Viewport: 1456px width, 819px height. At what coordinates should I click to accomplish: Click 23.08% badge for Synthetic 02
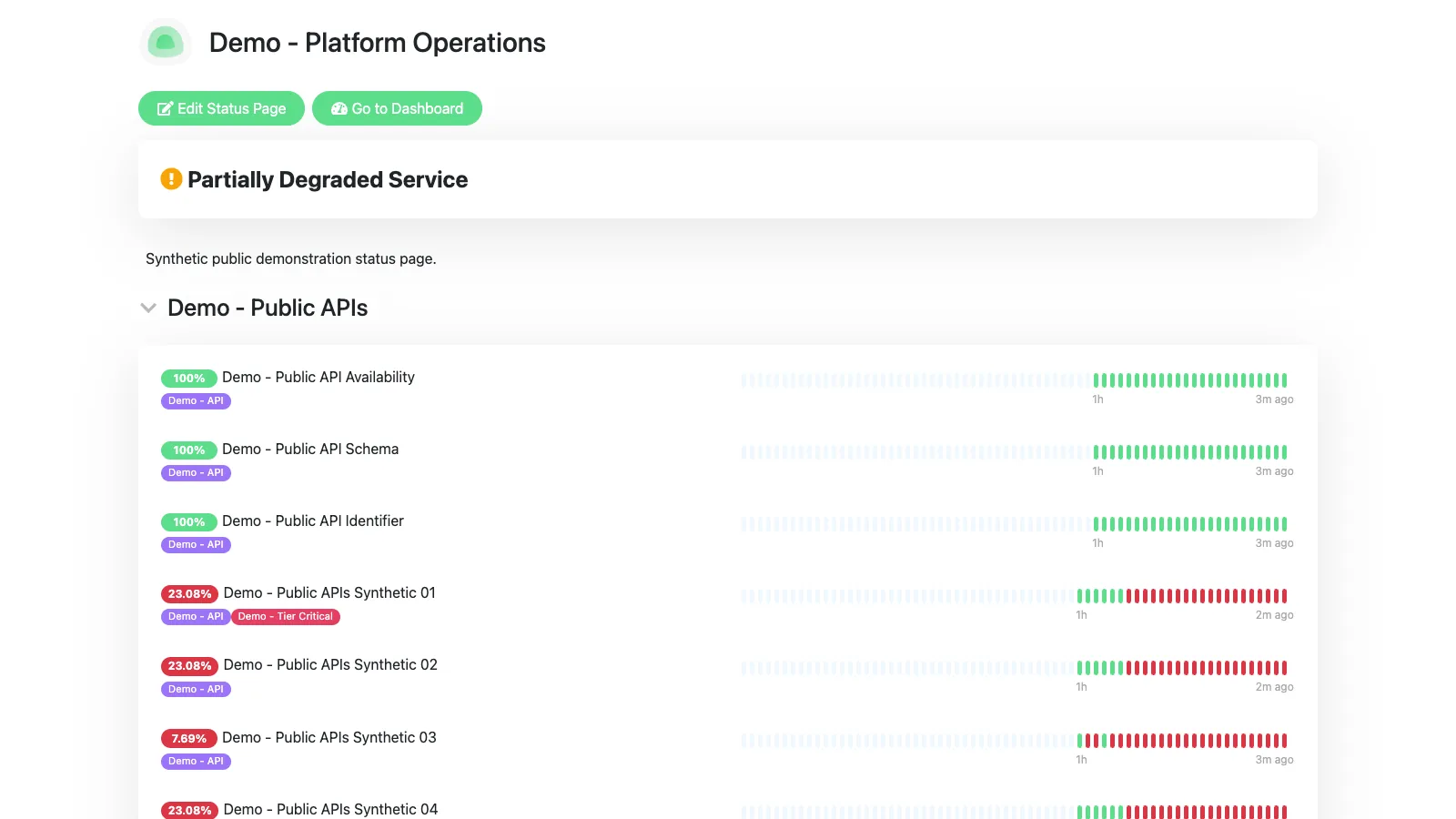tap(189, 665)
